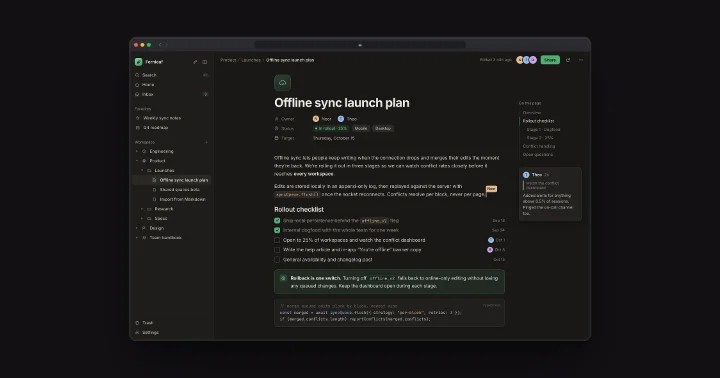This screenshot has height=378, width=720.
Task: Click the Launches breadcrumb link
Action: [251, 60]
